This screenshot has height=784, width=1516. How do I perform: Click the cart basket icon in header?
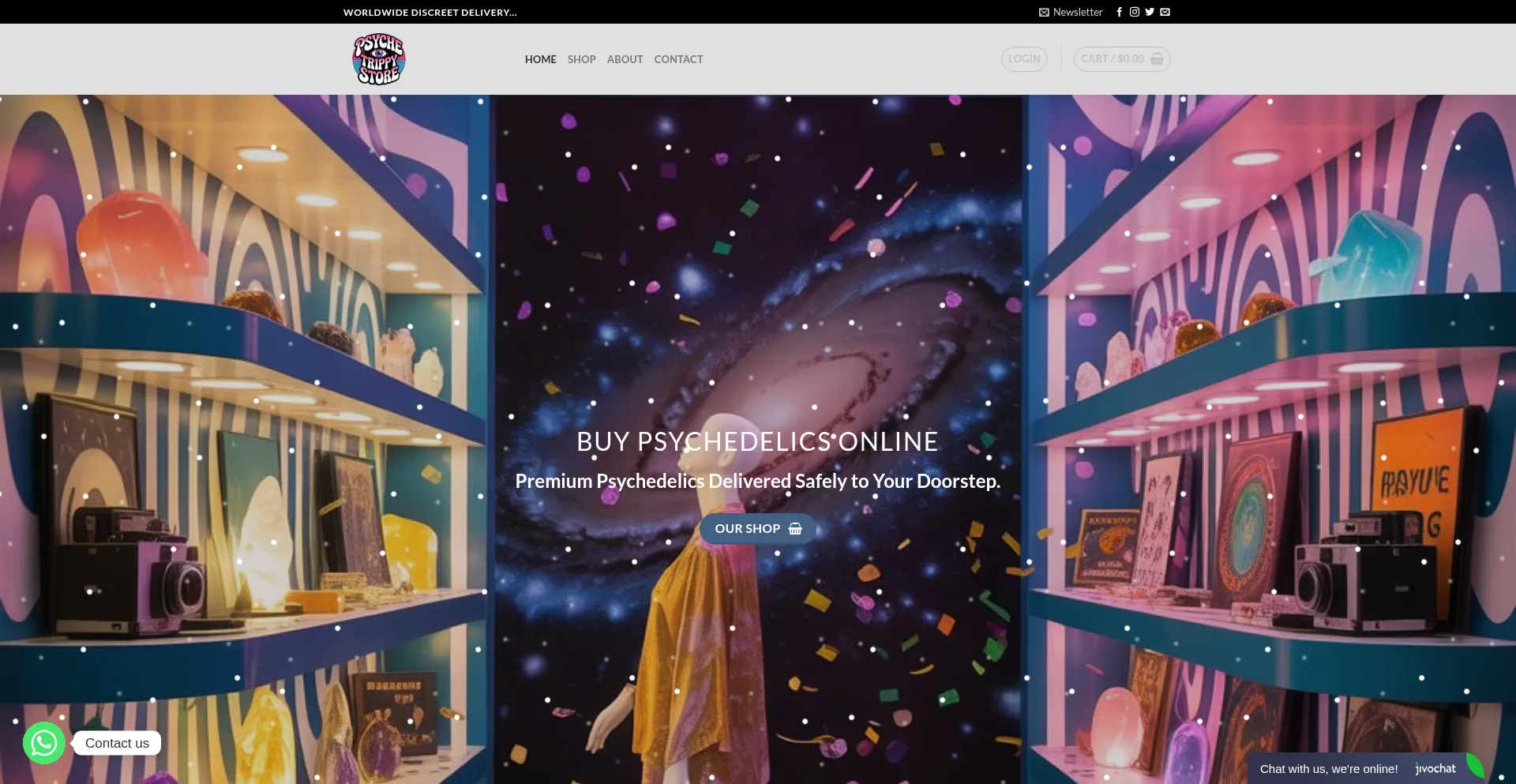click(1158, 59)
